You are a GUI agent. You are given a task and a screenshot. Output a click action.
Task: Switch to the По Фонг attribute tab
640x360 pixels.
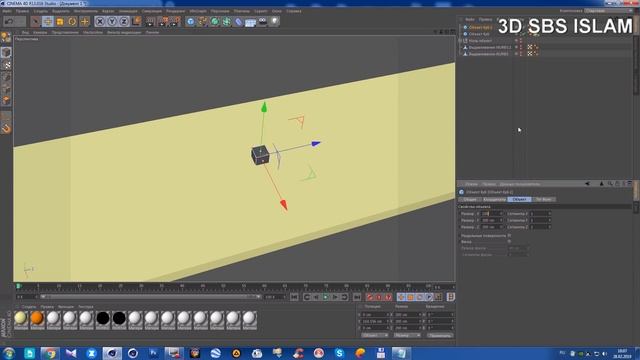pyautogui.click(x=544, y=199)
